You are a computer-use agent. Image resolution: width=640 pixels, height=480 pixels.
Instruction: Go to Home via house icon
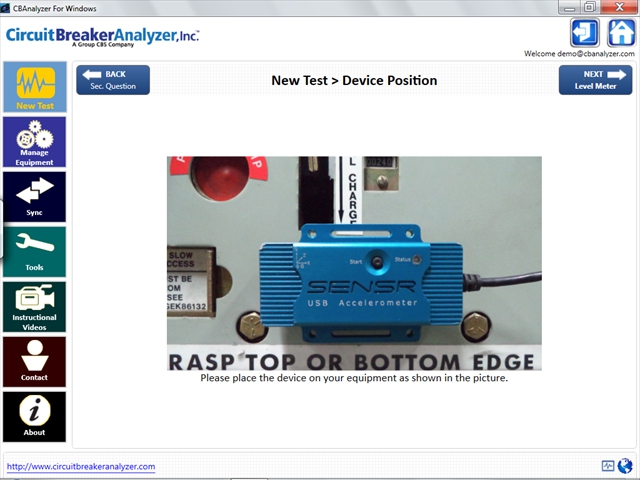click(x=621, y=33)
